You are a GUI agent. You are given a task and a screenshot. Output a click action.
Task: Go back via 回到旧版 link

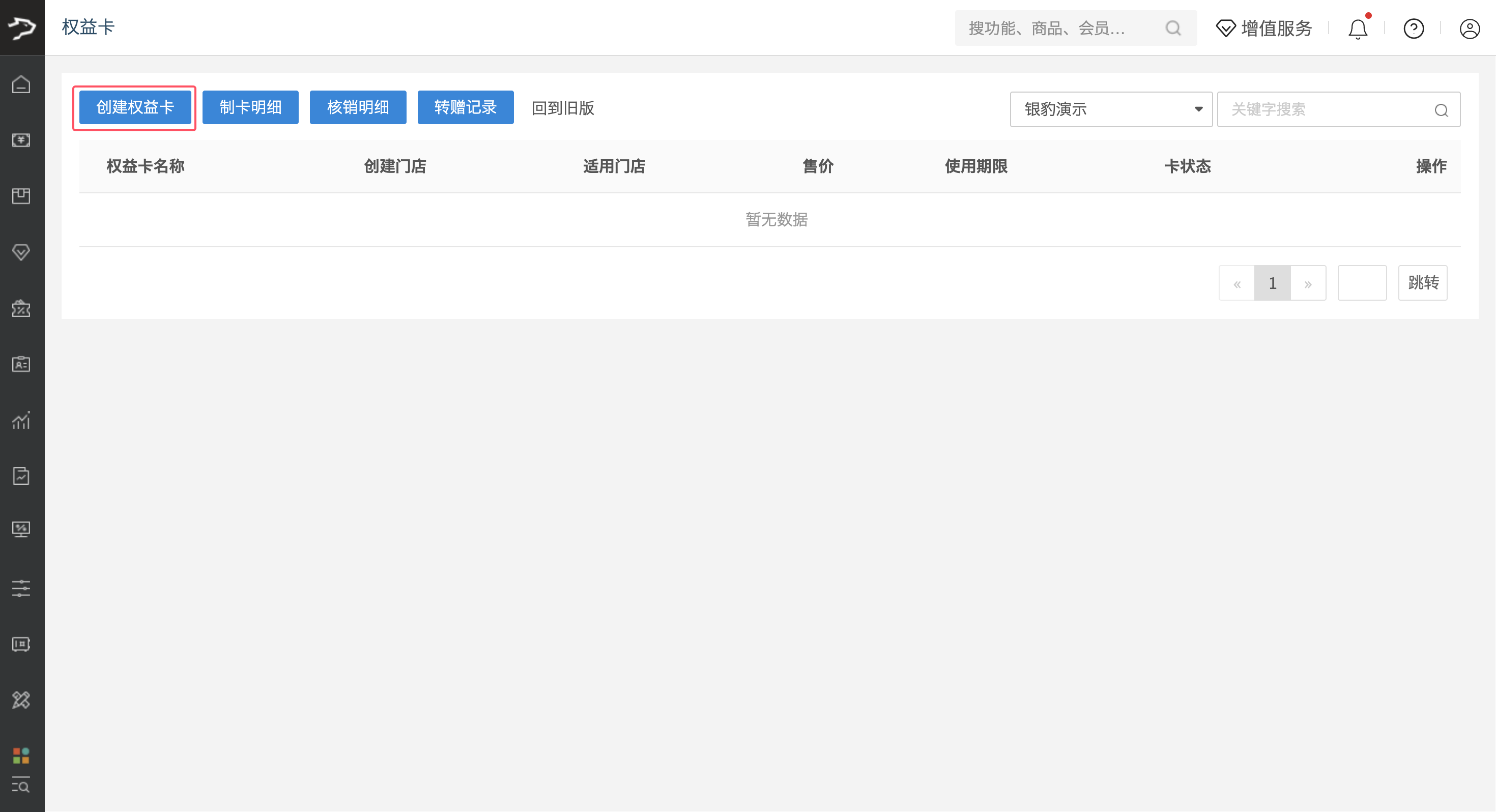(563, 108)
